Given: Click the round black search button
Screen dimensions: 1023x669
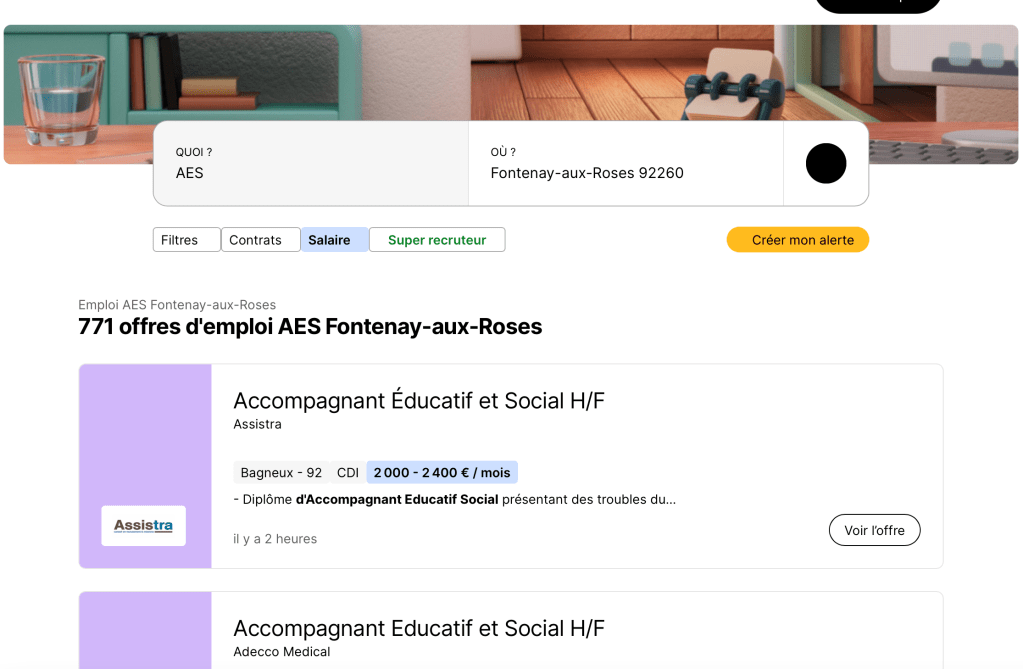Looking at the screenshot, I should tap(826, 164).
